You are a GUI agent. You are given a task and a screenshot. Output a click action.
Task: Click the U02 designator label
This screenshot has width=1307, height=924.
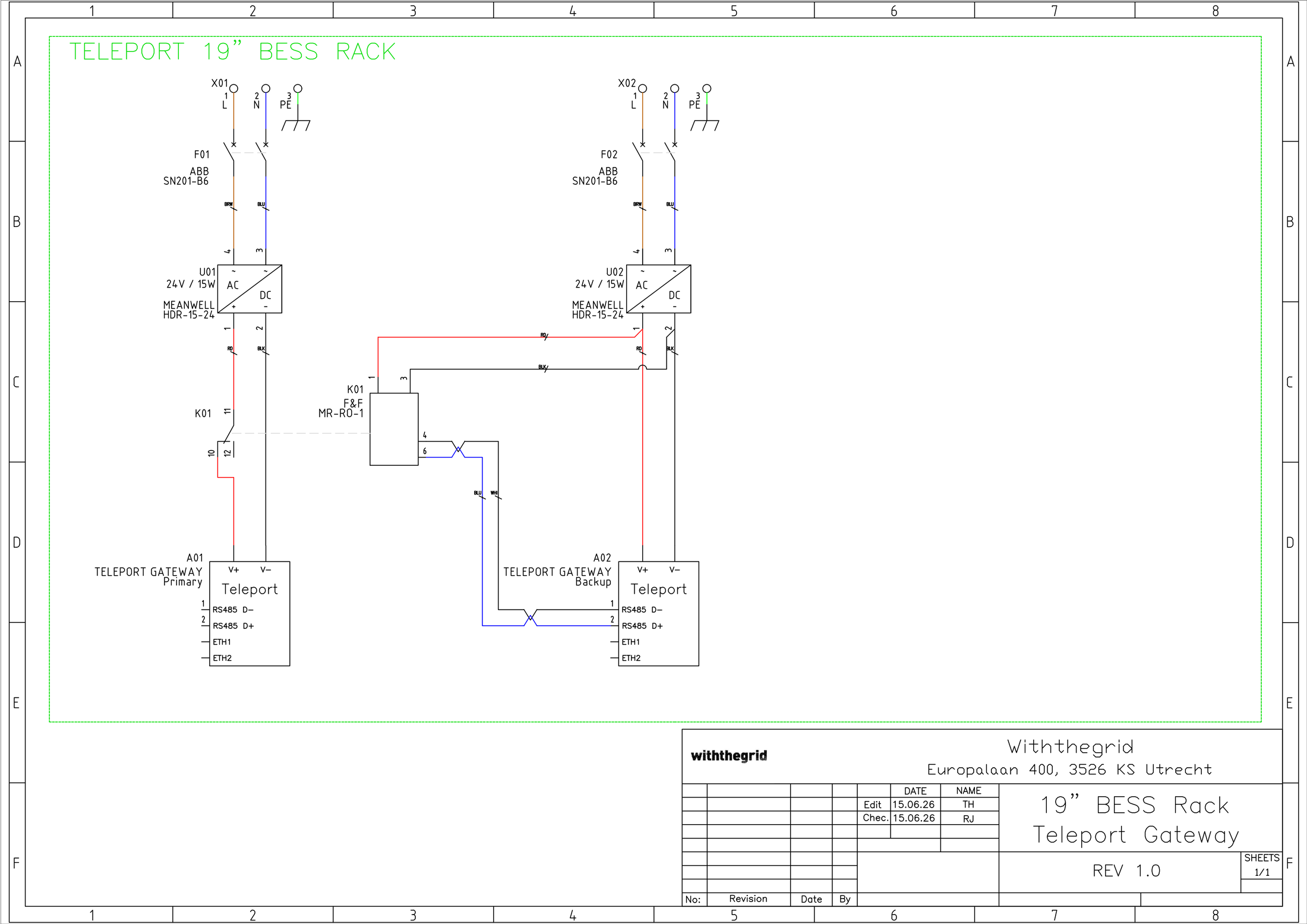(x=615, y=272)
